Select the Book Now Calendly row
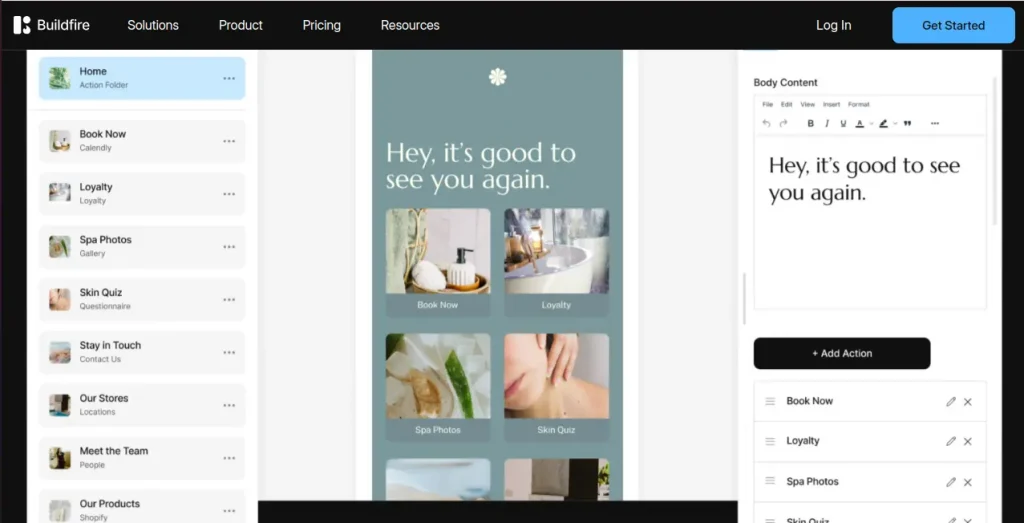The width and height of the screenshot is (1024, 523). click(x=142, y=141)
